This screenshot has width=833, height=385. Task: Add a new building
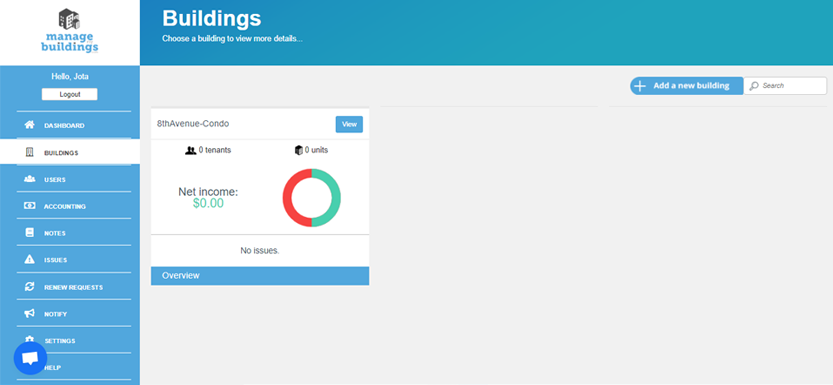point(686,86)
